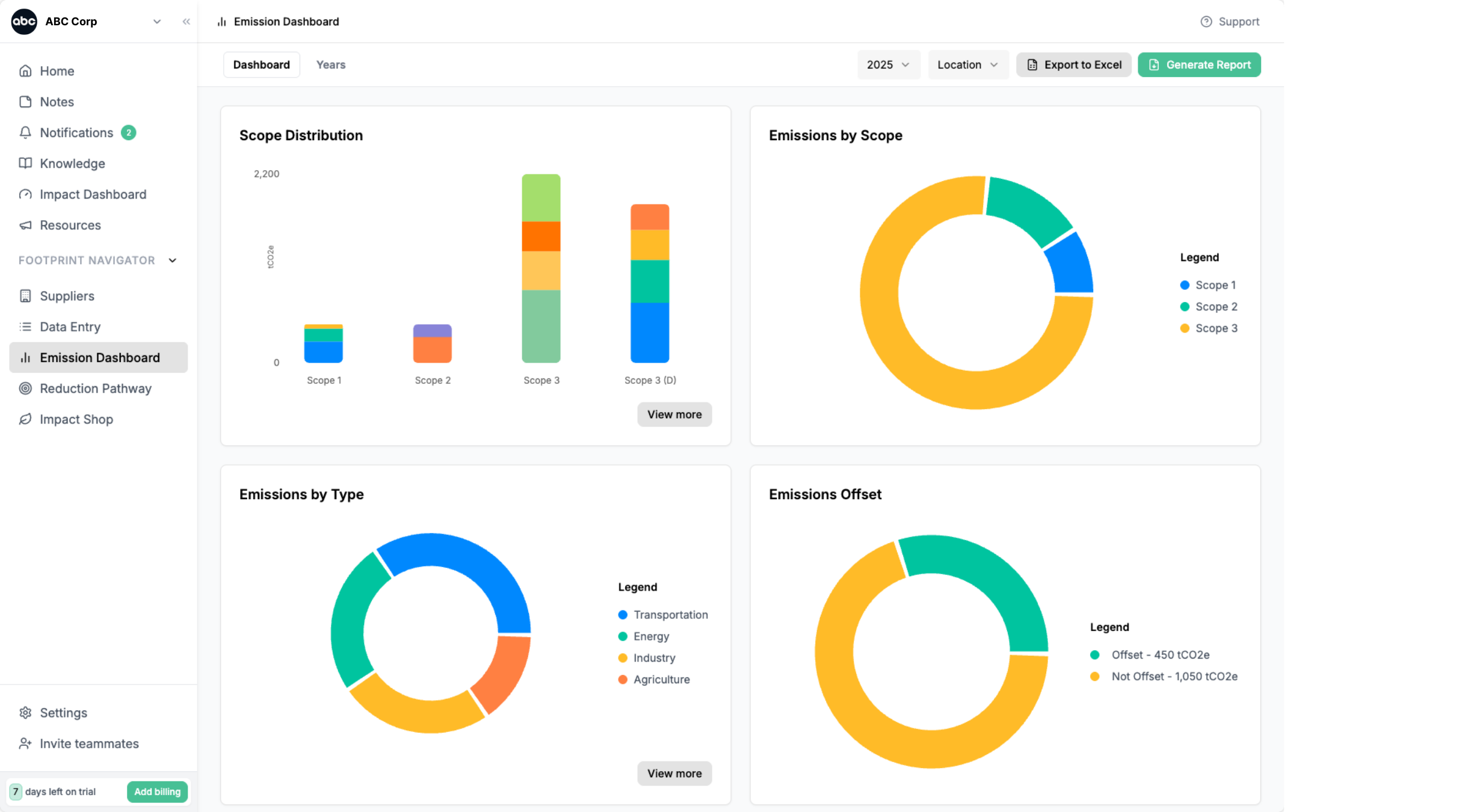Image resolution: width=1480 pixels, height=812 pixels.
Task: Click the Resources megaphone icon
Action: 25,225
